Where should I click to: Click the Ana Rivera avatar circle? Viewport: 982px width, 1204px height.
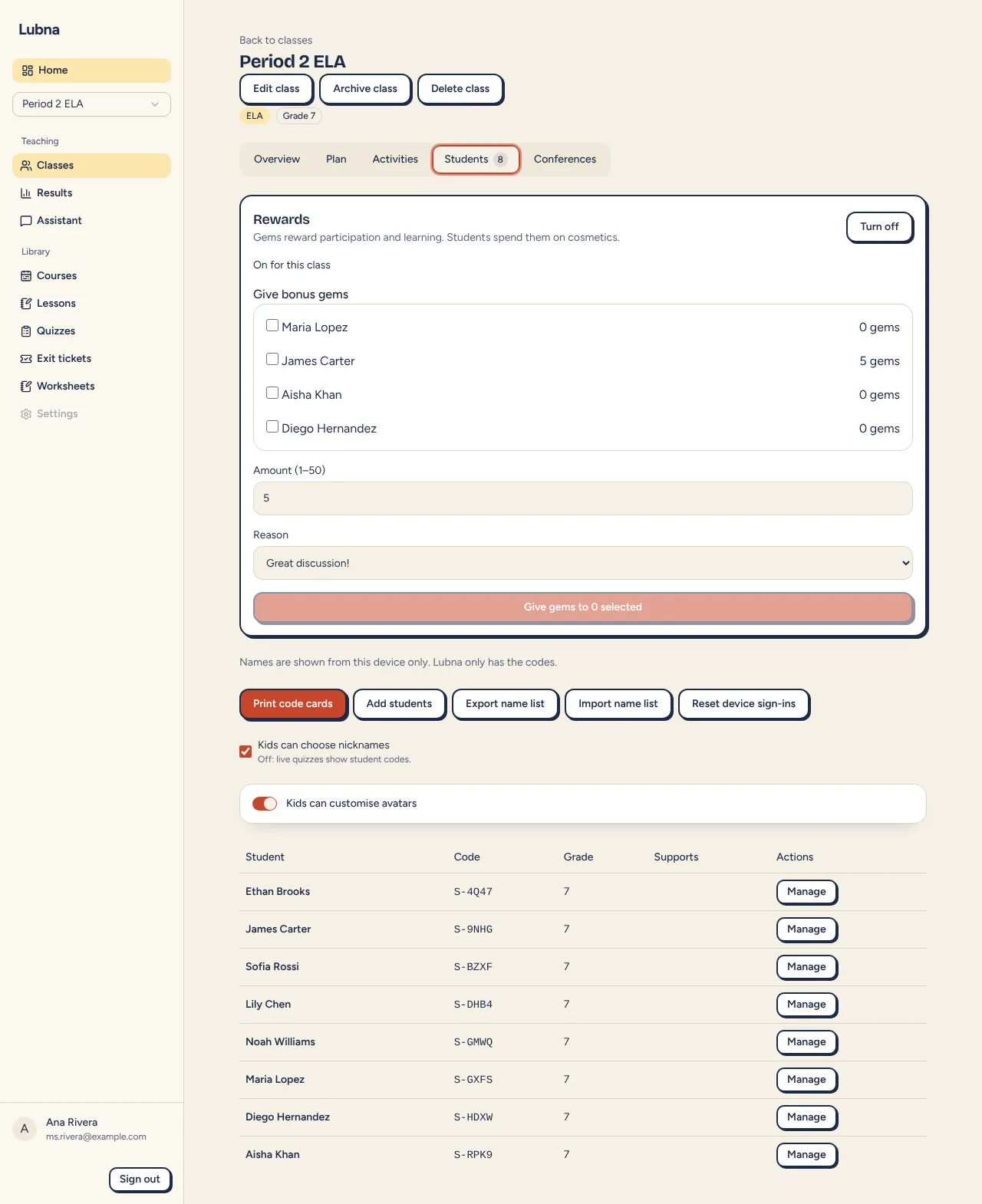coord(25,1129)
